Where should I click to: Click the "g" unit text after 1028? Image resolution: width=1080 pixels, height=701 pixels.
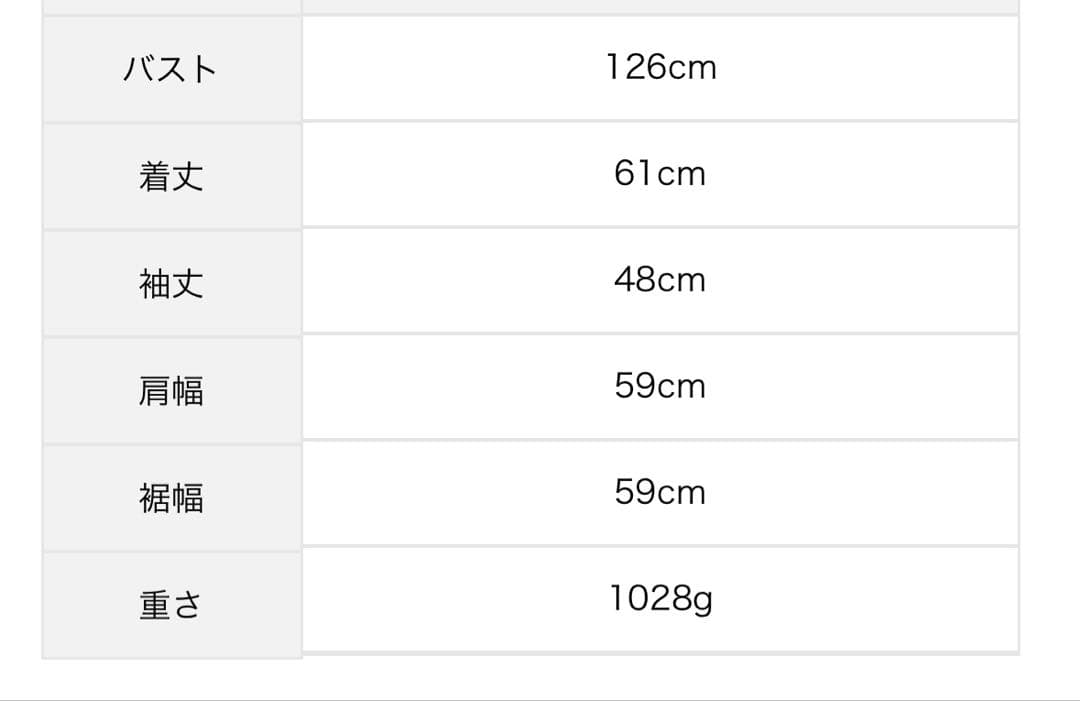(x=705, y=601)
